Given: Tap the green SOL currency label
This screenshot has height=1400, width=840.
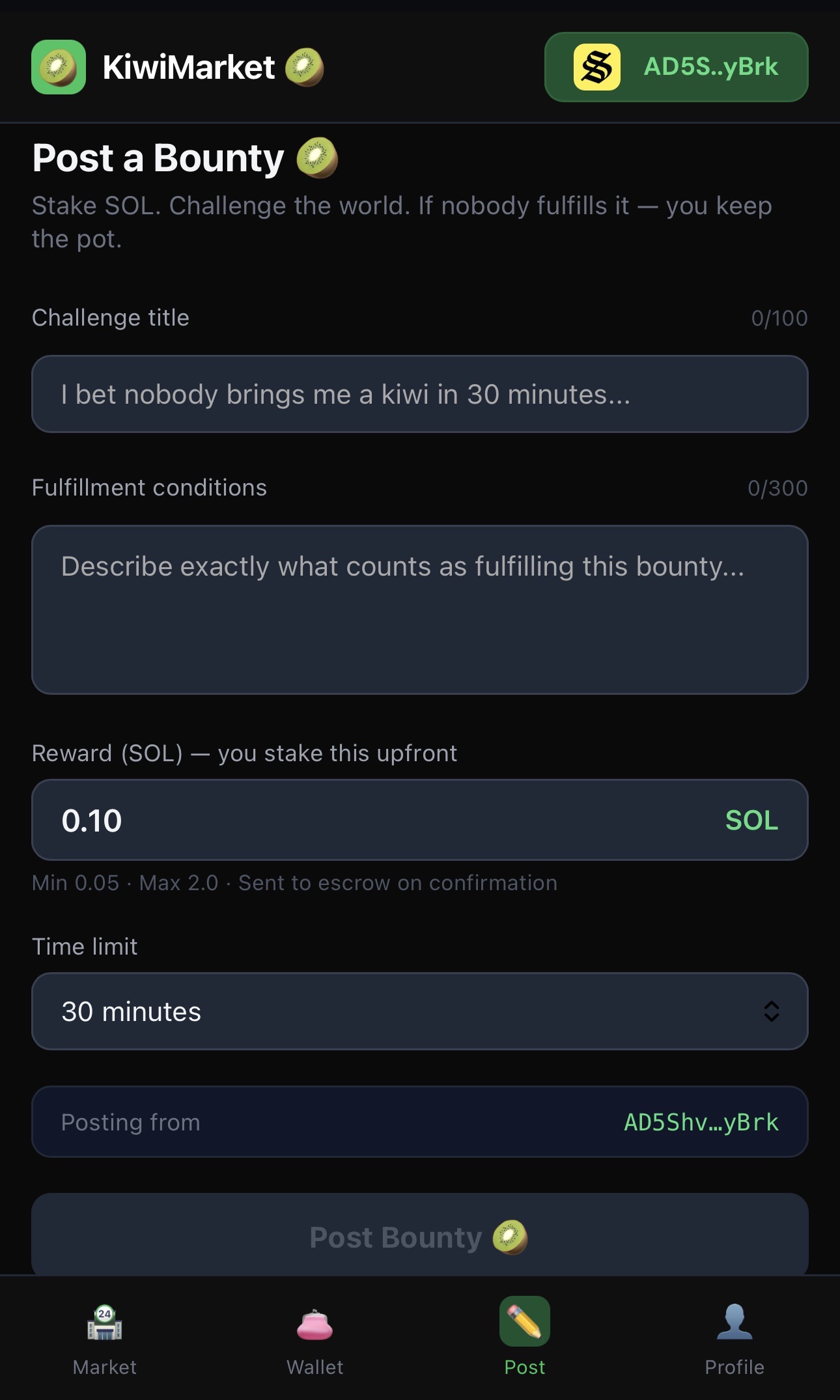Looking at the screenshot, I should coord(751,820).
